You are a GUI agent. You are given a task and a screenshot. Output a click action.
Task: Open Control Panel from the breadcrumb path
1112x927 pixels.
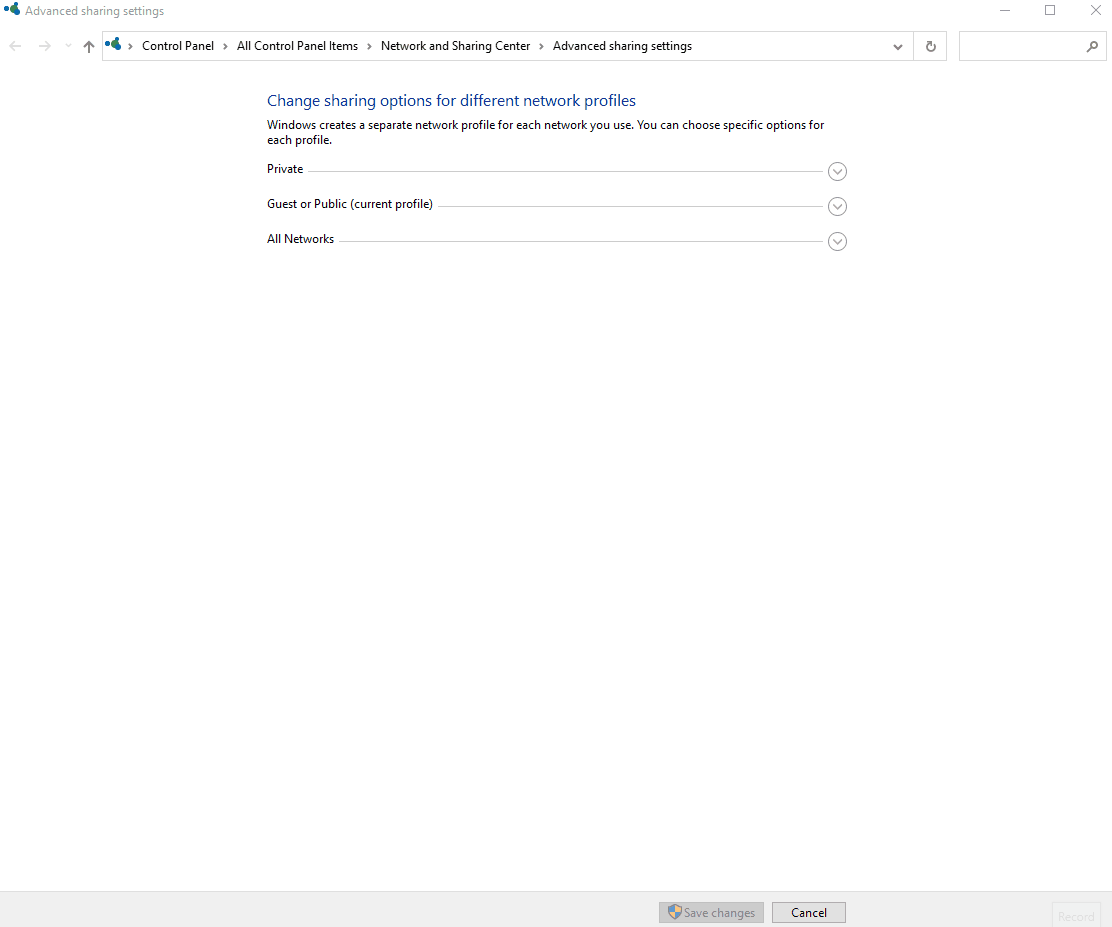178,46
